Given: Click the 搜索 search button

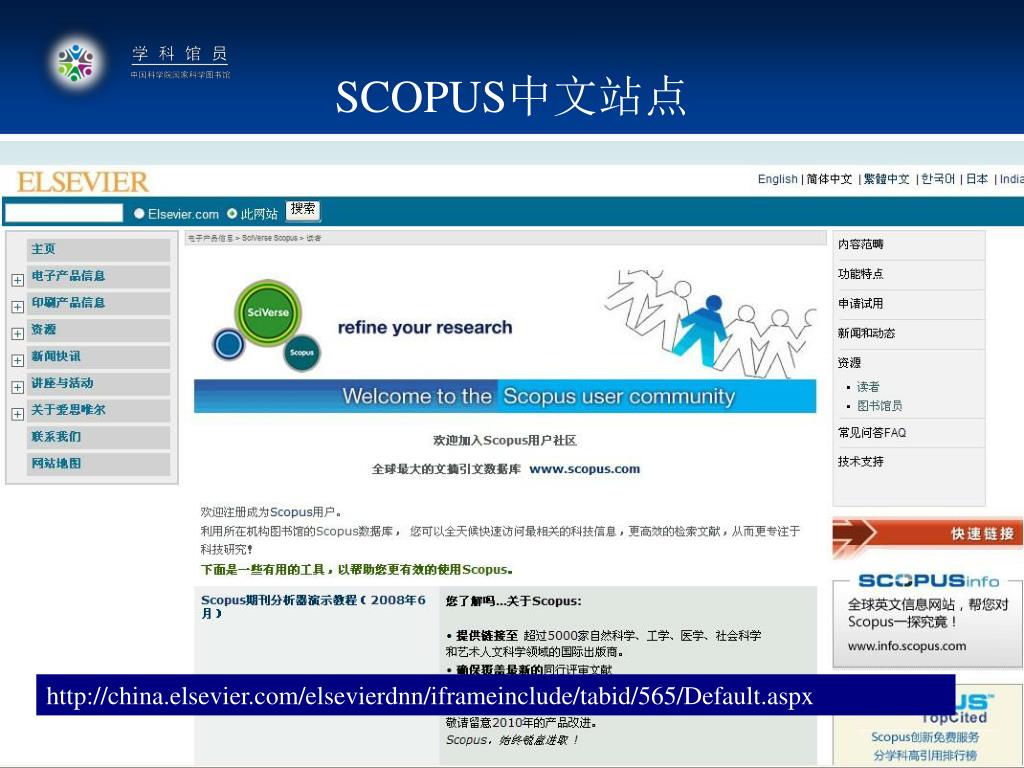Looking at the screenshot, I should pos(303,210).
